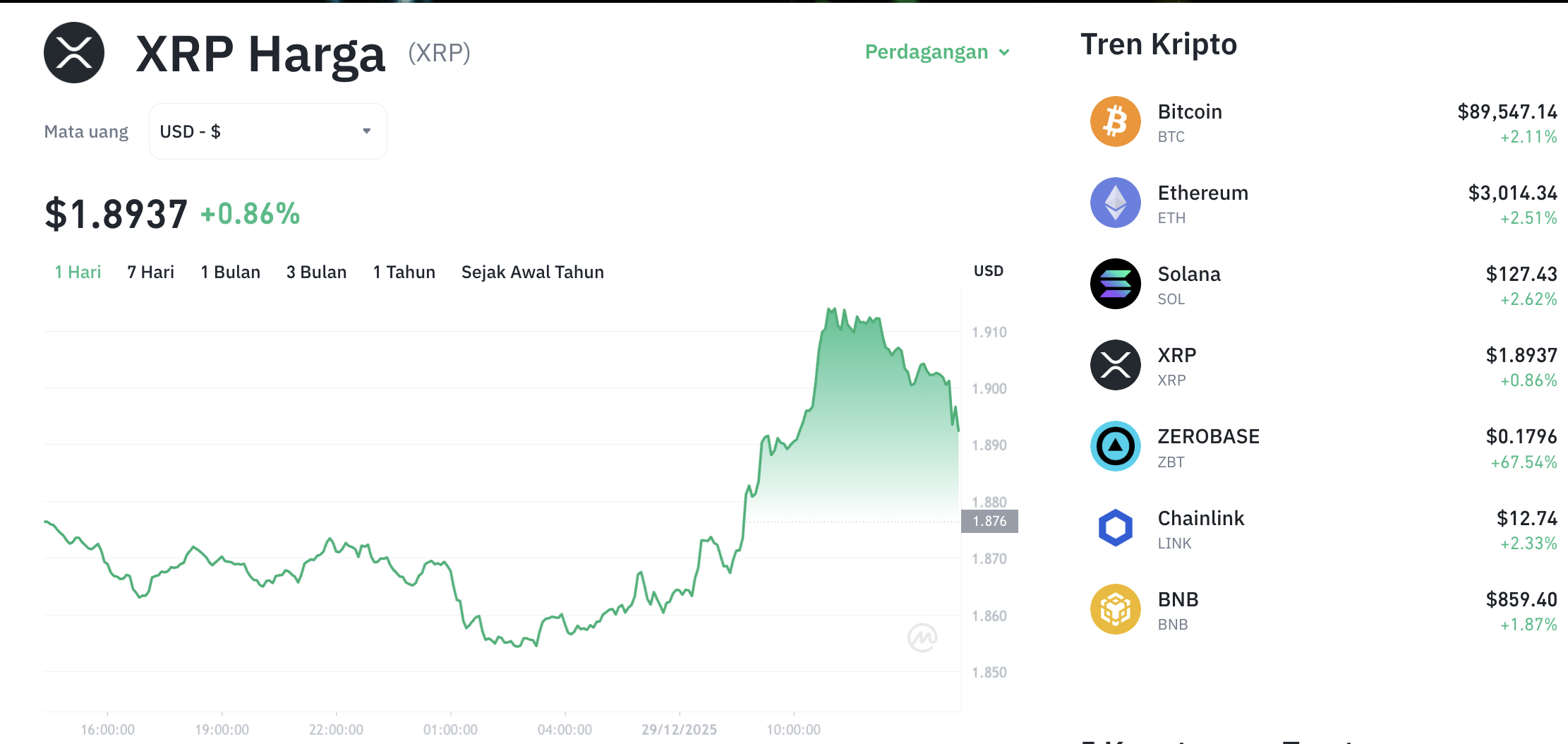Click the highlighted 1.876 price marker
1568x744 pixels.
(x=991, y=521)
